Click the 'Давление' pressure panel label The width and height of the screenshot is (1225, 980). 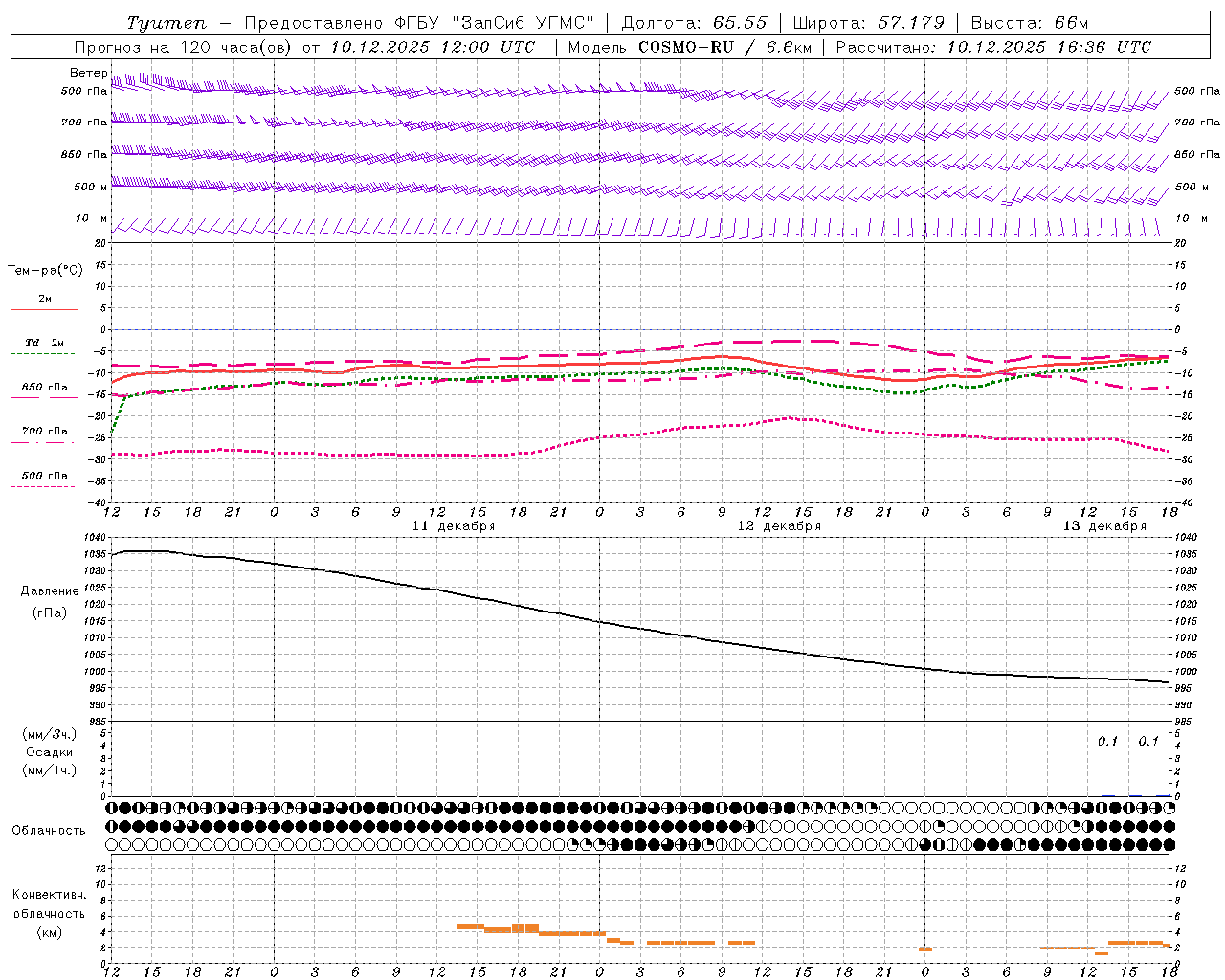tap(50, 591)
